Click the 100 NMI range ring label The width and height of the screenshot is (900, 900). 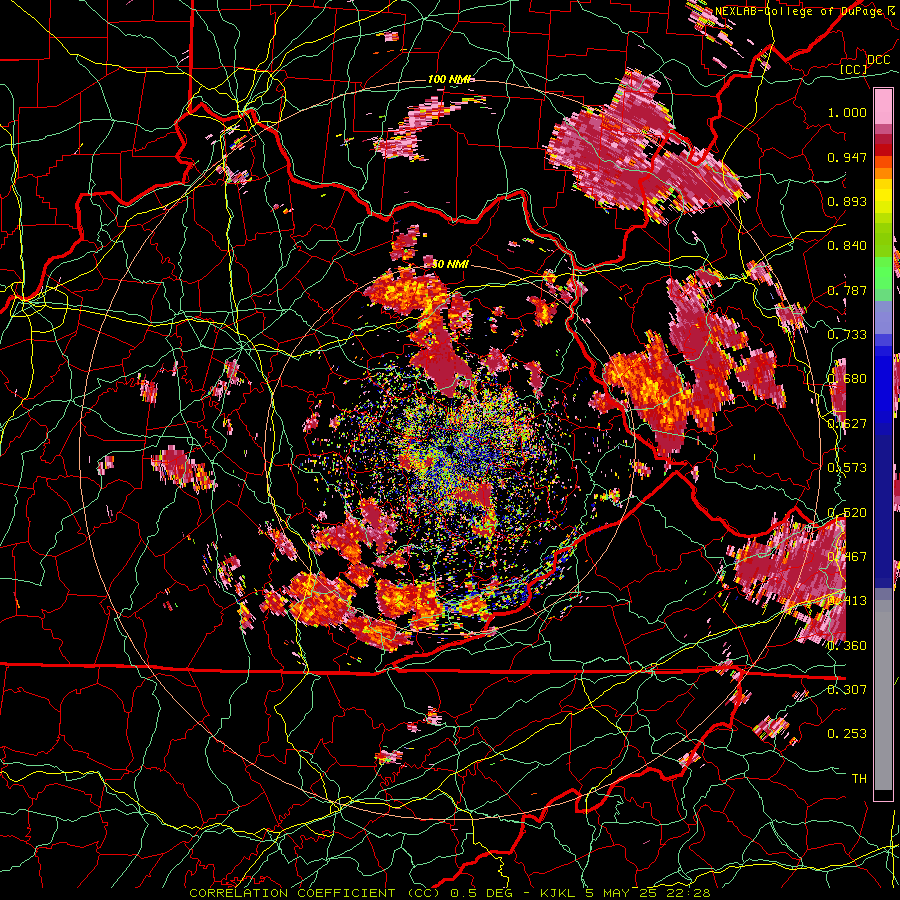click(450, 79)
